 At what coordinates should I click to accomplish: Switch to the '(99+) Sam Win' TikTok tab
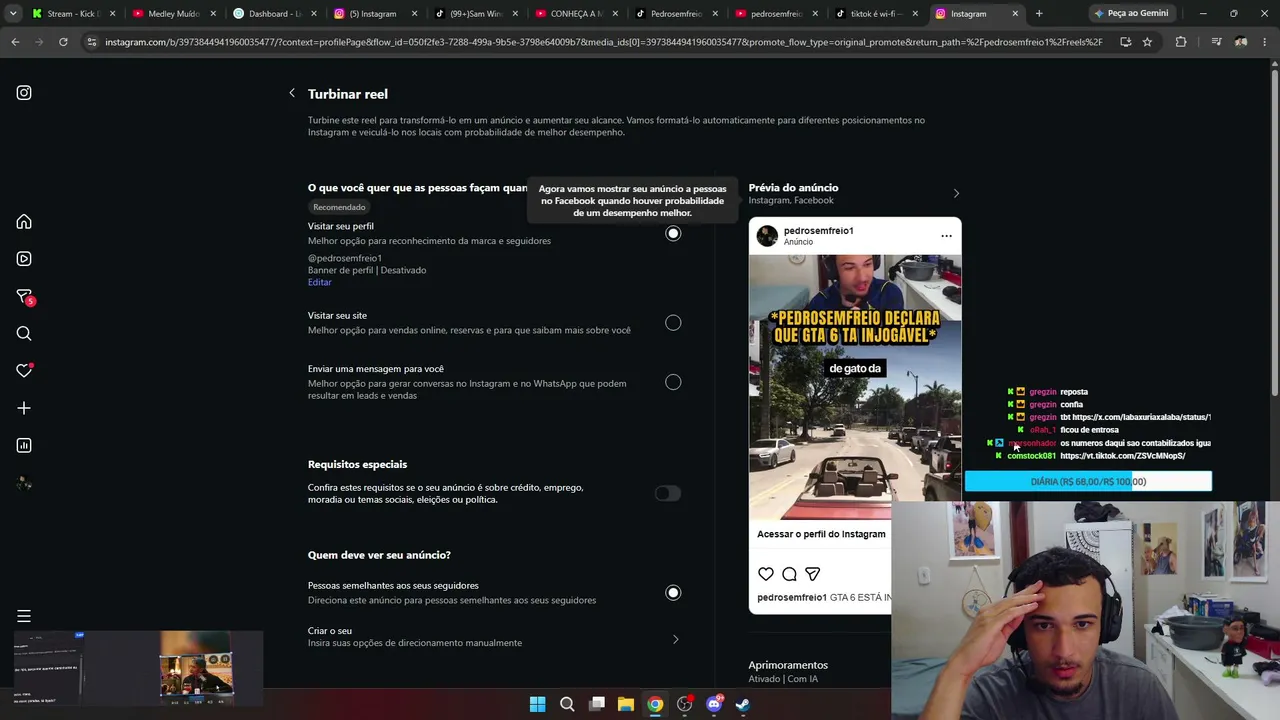(x=476, y=14)
